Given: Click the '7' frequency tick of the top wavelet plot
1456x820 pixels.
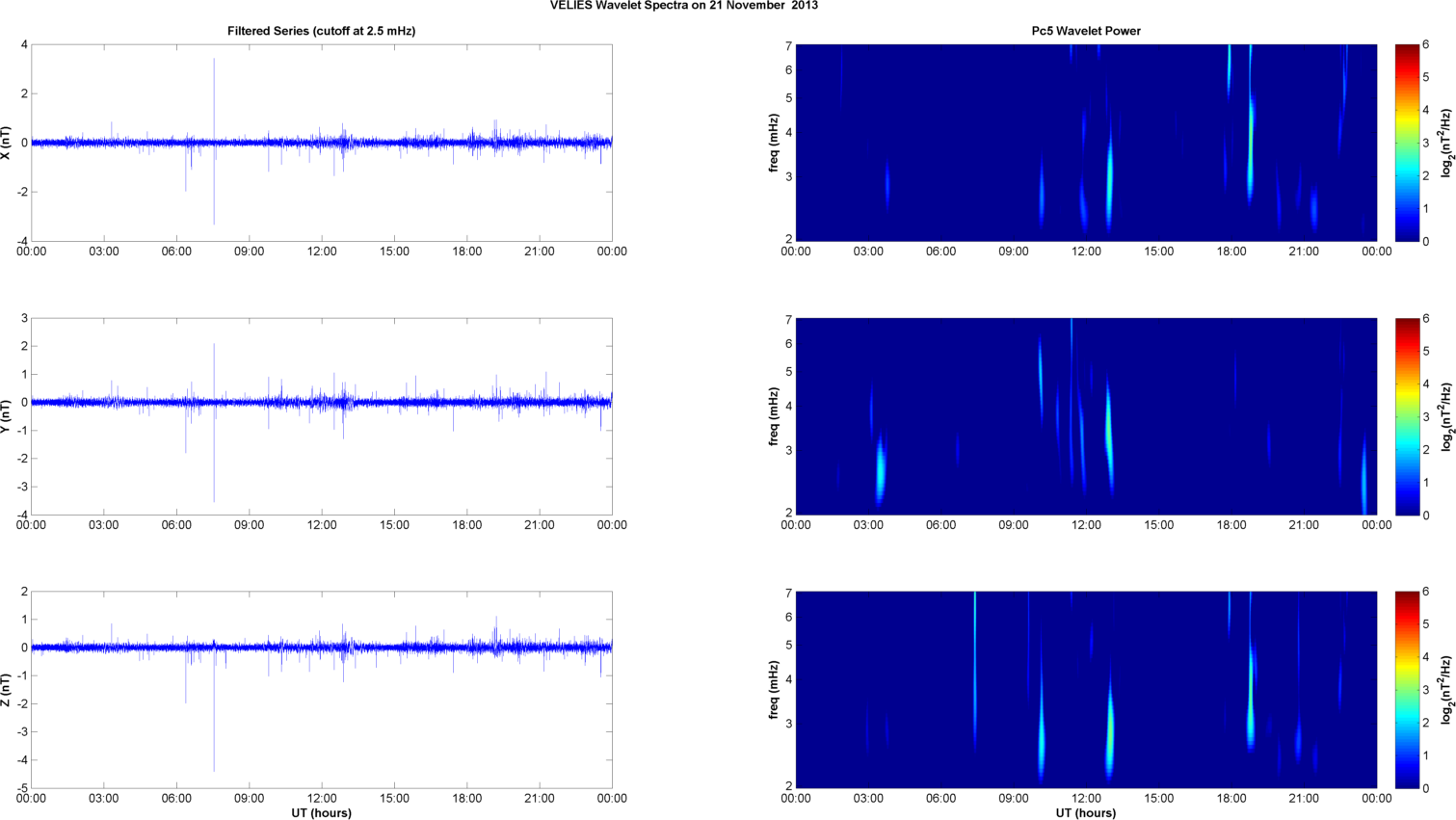Looking at the screenshot, I should tap(788, 45).
